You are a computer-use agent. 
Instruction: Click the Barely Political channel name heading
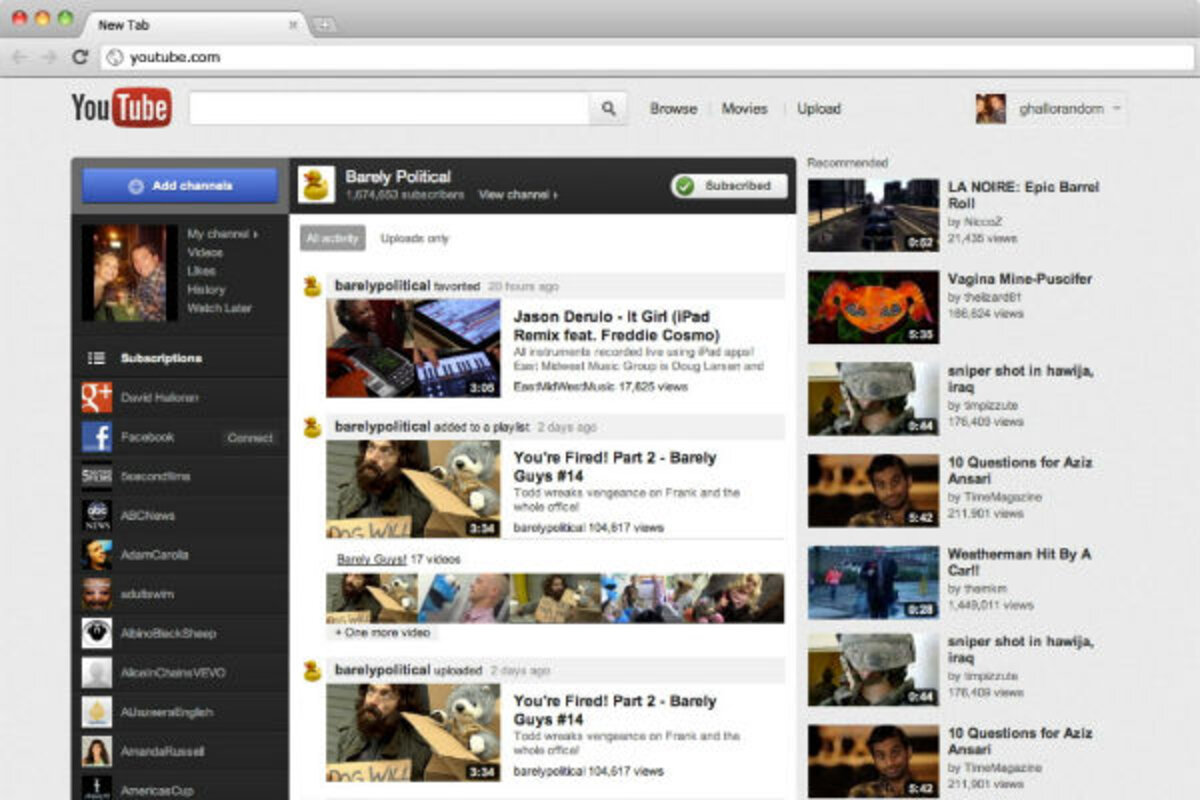pyautogui.click(x=398, y=176)
